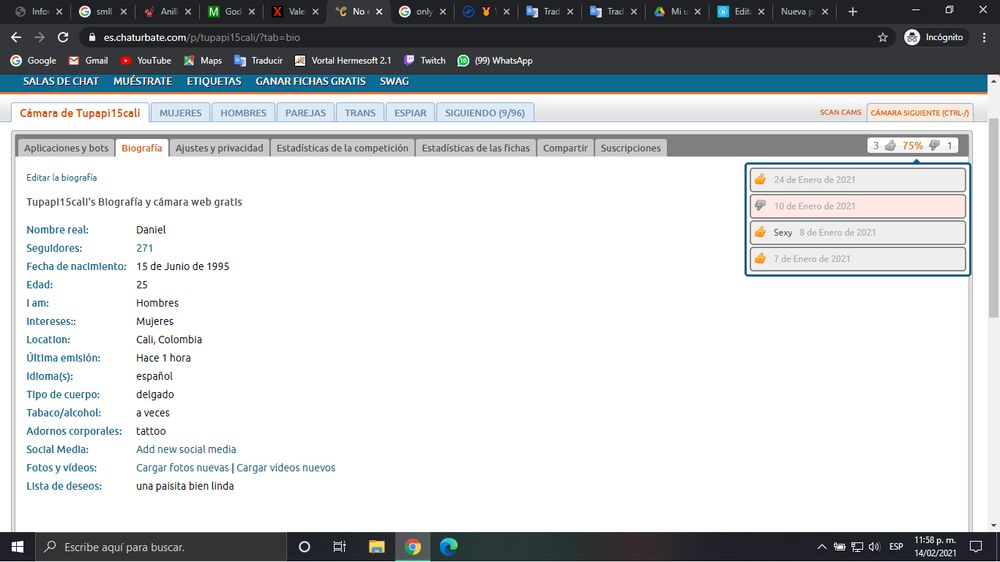Bookmark the page with the star icon
The width and height of the screenshot is (1000, 562).
(x=883, y=38)
